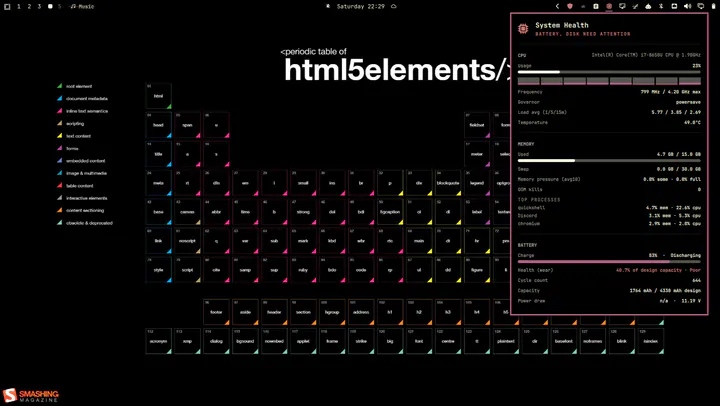720x406 pixels.
Task: Click the Memory used progress bar
Action: tap(609, 161)
